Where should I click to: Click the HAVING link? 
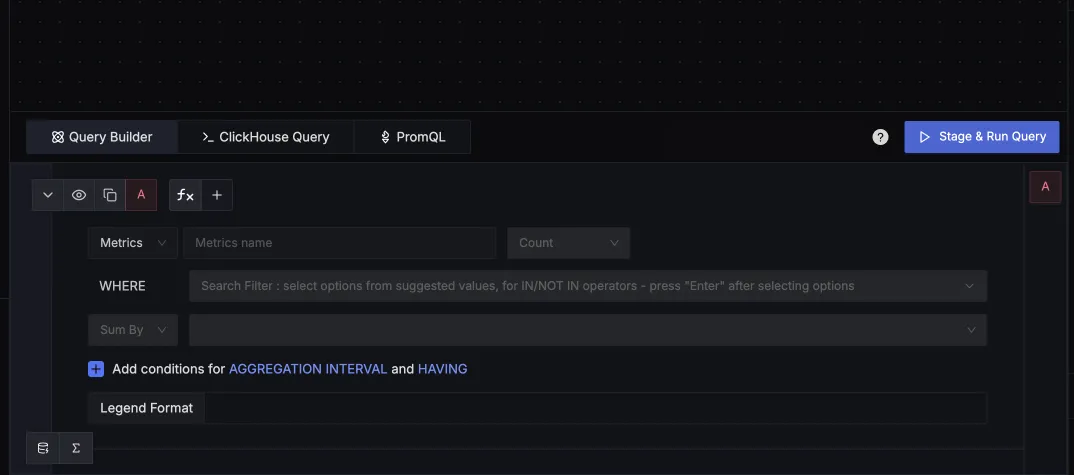442,369
